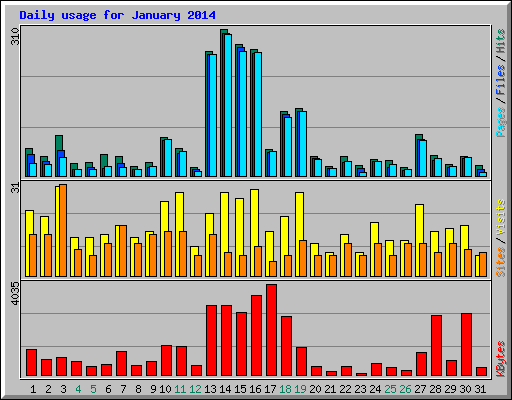Click green weekend day label '19'
The width and height of the screenshot is (512, 400).
[x=300, y=389]
